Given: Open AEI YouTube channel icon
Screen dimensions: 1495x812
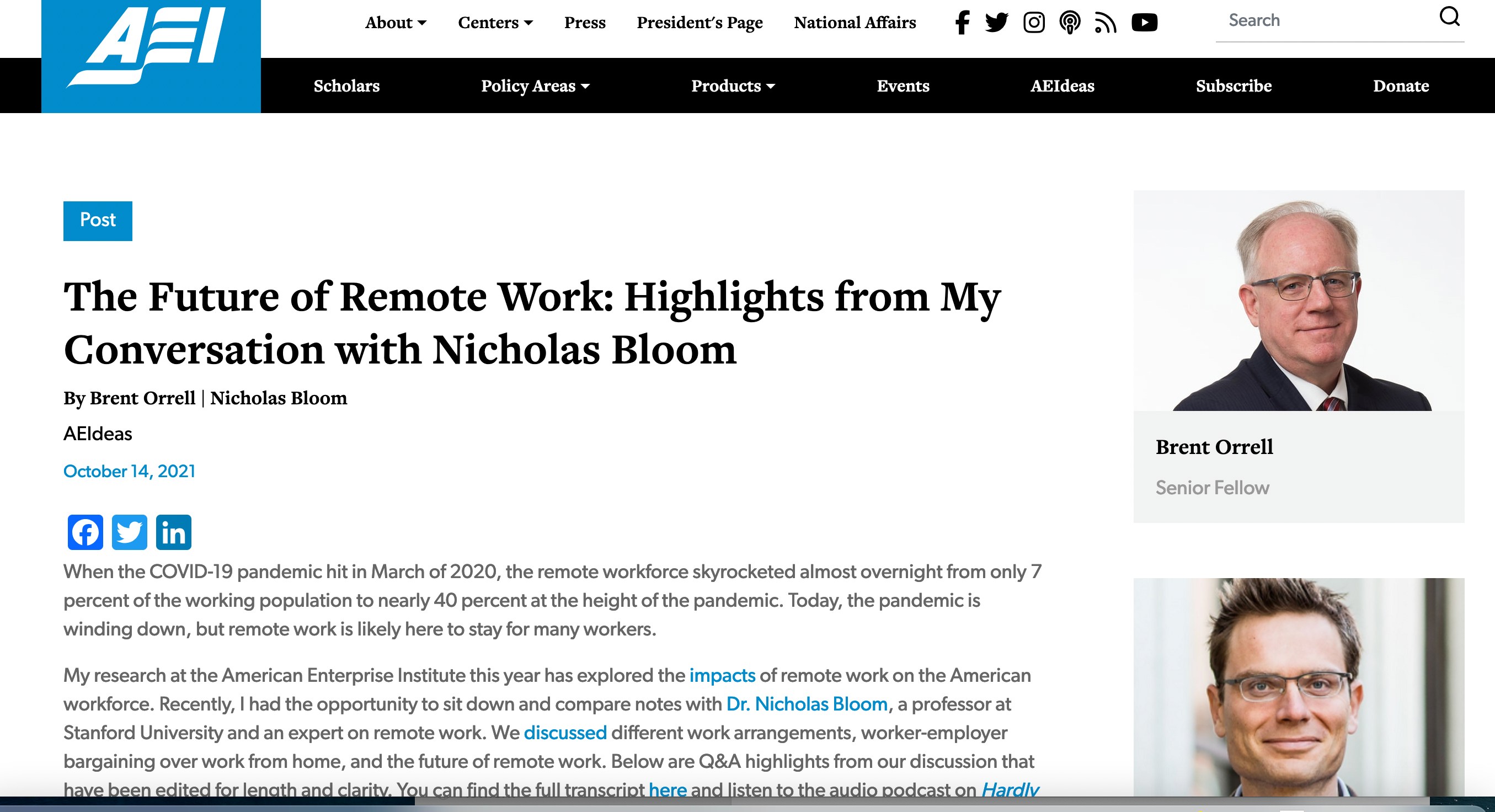Looking at the screenshot, I should click(x=1145, y=23).
